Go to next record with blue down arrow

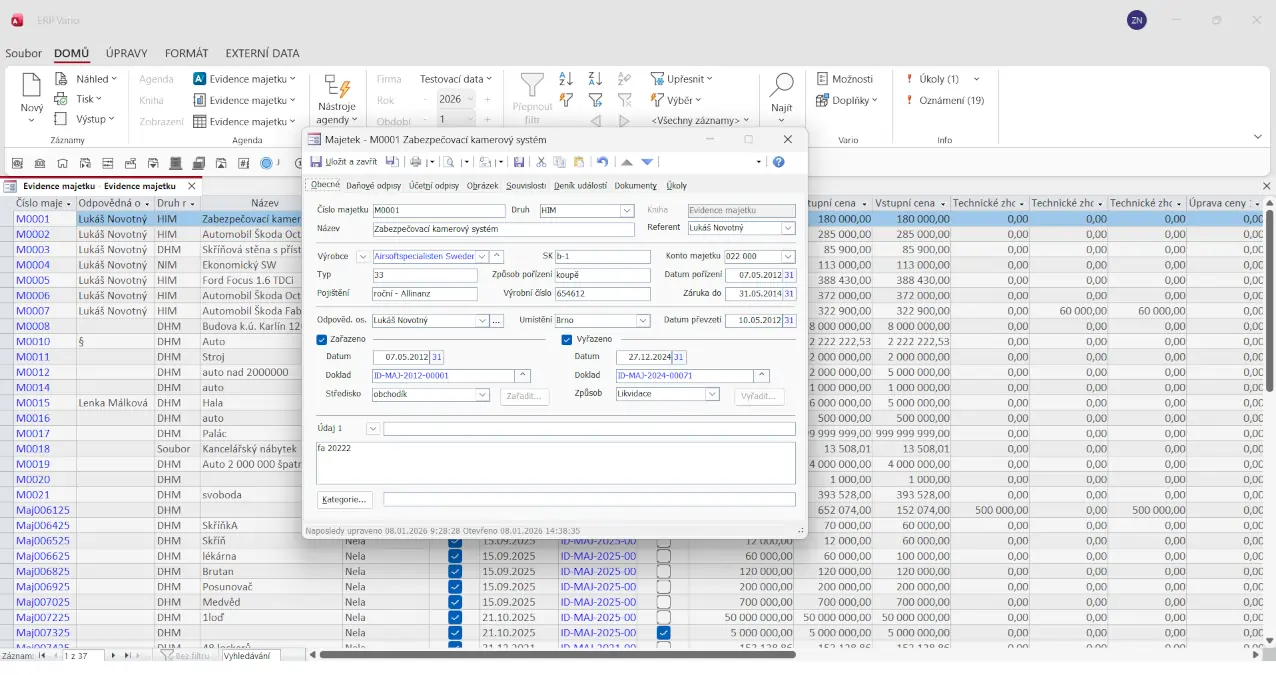[x=647, y=162]
